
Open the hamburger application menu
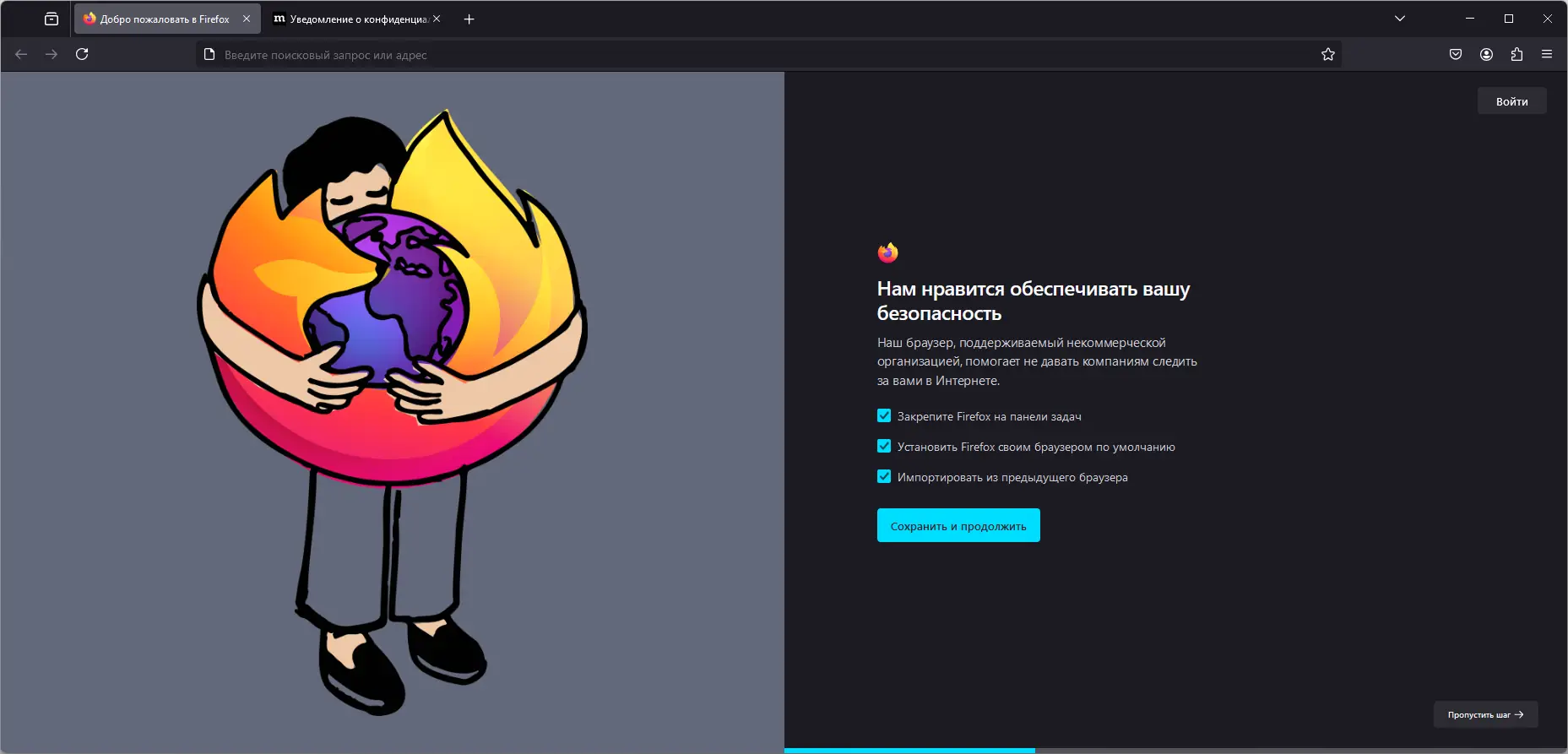(1547, 54)
